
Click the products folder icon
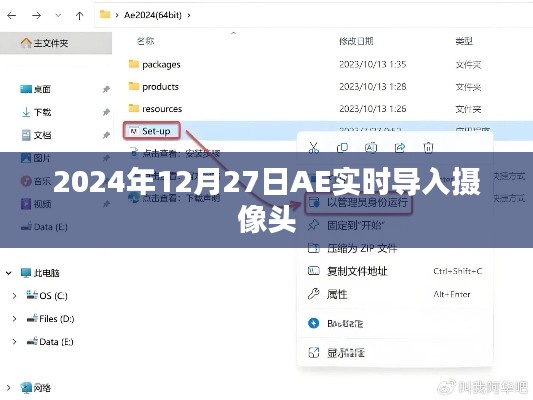[x=134, y=86]
